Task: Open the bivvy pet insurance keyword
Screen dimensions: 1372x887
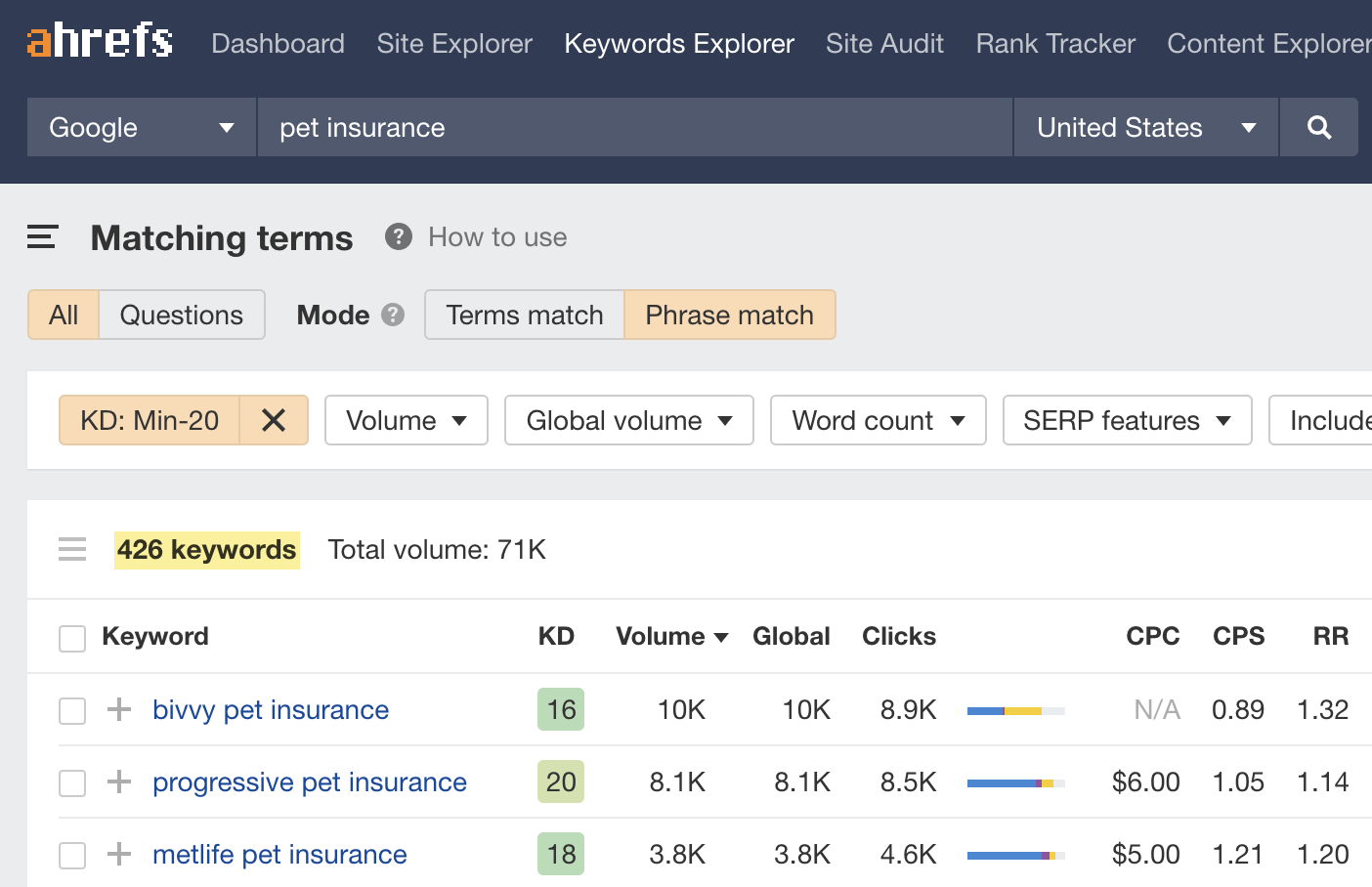Action: (270, 710)
